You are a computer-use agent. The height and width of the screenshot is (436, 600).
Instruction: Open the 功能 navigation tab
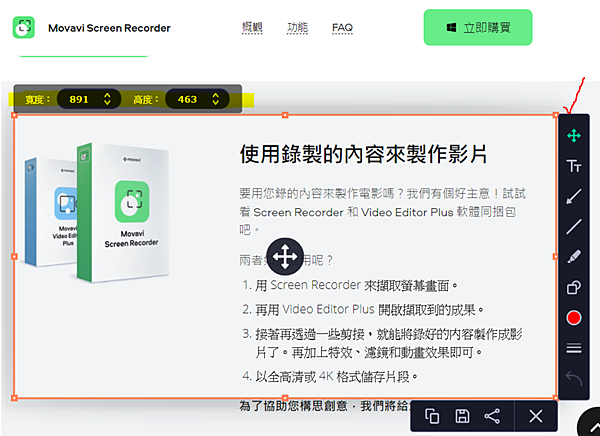pyautogui.click(x=297, y=28)
